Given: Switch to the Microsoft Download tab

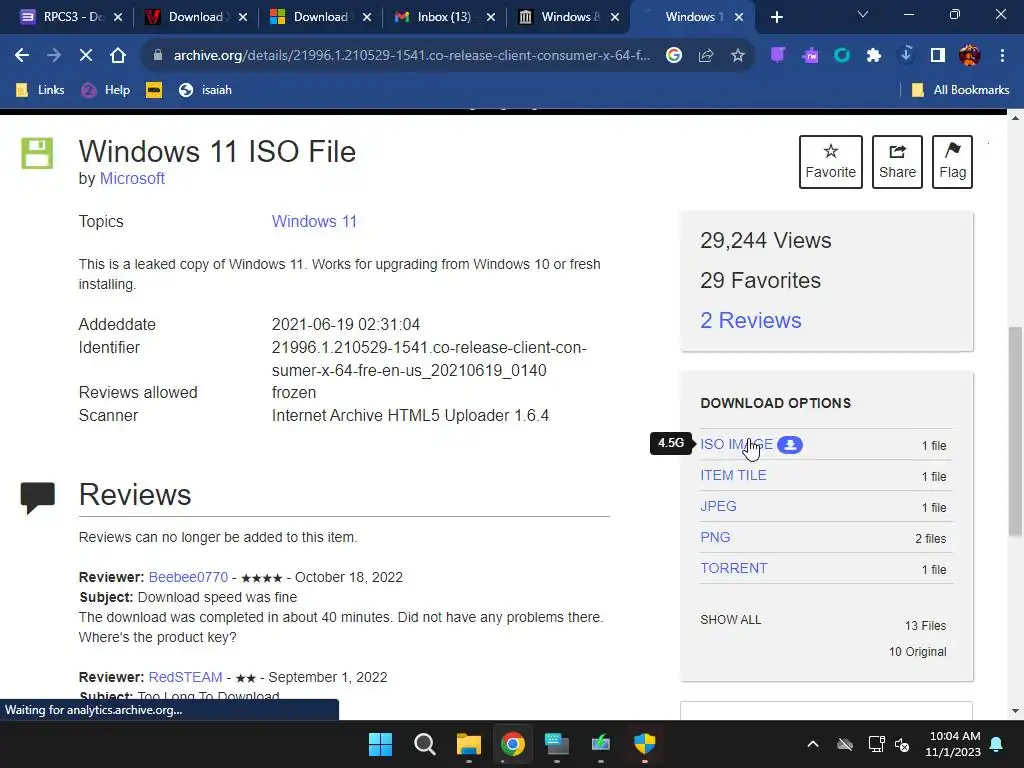Looking at the screenshot, I should pos(313,17).
